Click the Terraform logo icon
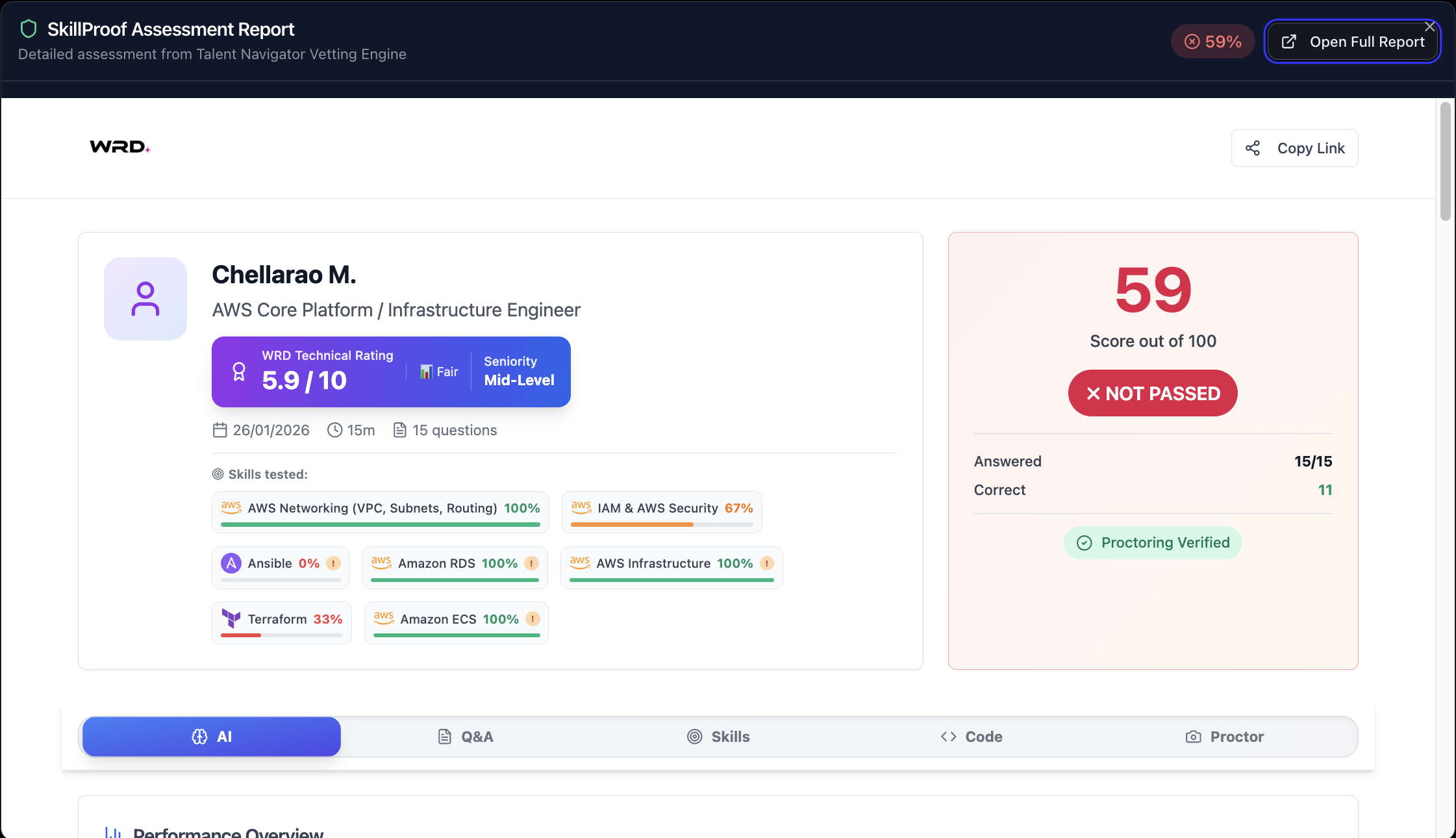Viewport: 1456px width, 838px height. point(231,618)
